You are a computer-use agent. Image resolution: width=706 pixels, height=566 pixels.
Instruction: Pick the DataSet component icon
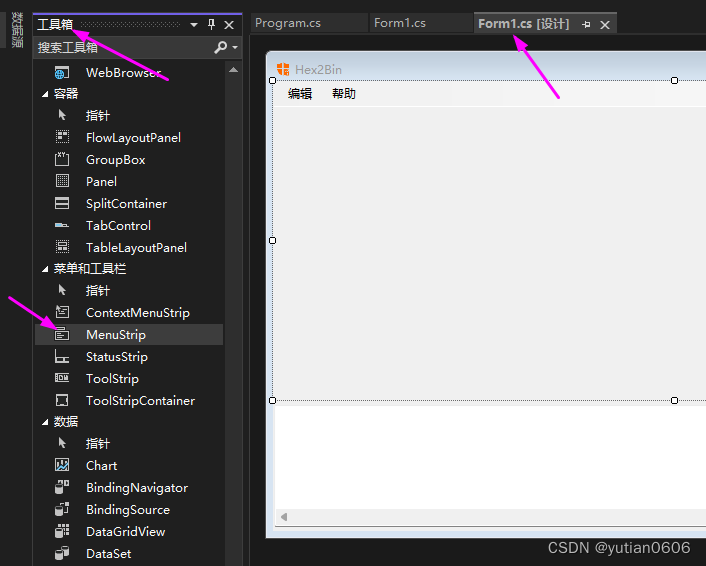[x=62, y=553]
